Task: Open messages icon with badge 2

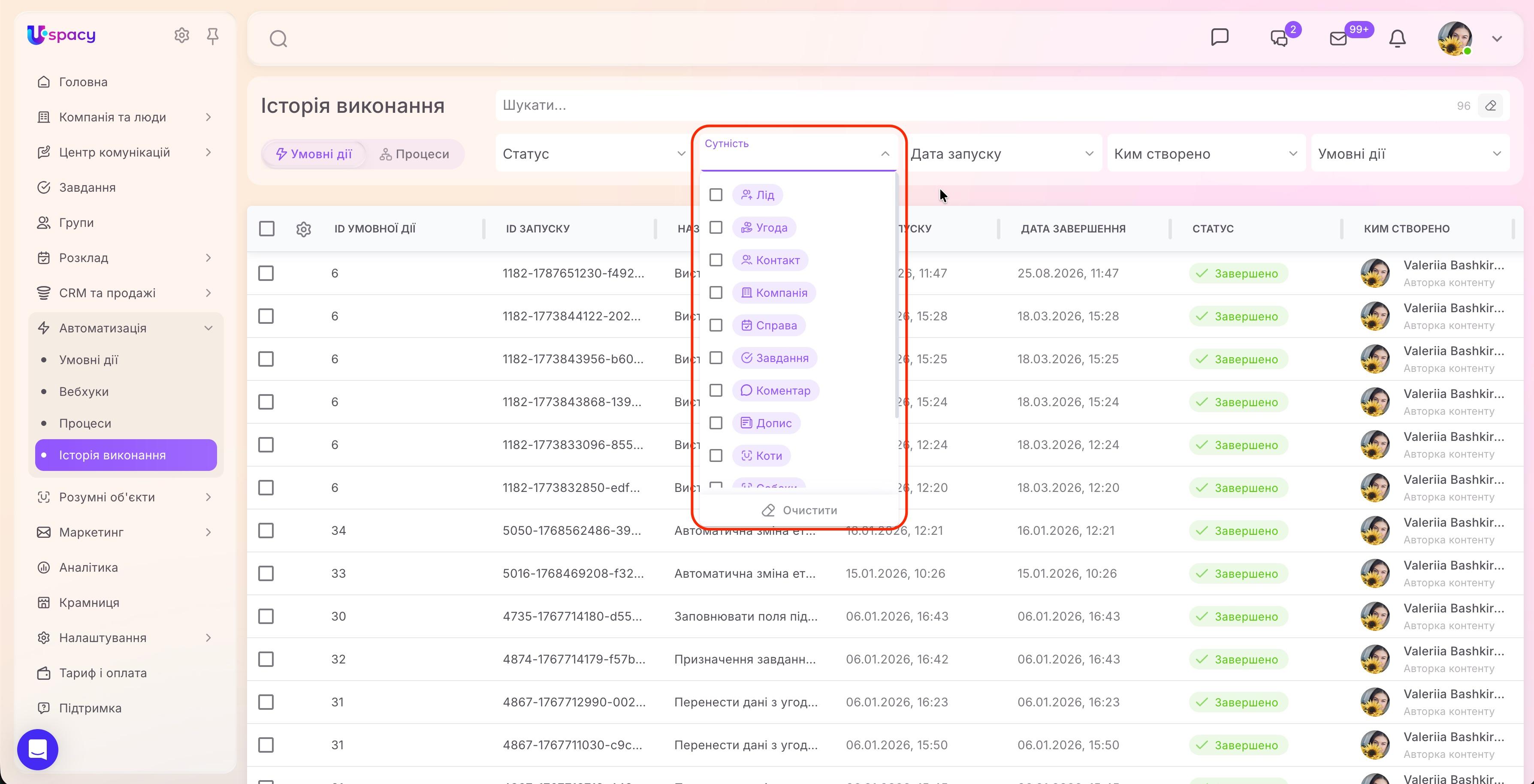Action: [x=1279, y=38]
